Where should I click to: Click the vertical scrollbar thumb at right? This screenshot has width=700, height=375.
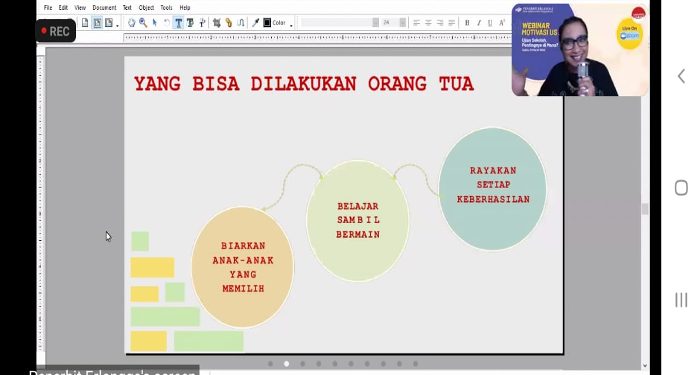click(645, 208)
